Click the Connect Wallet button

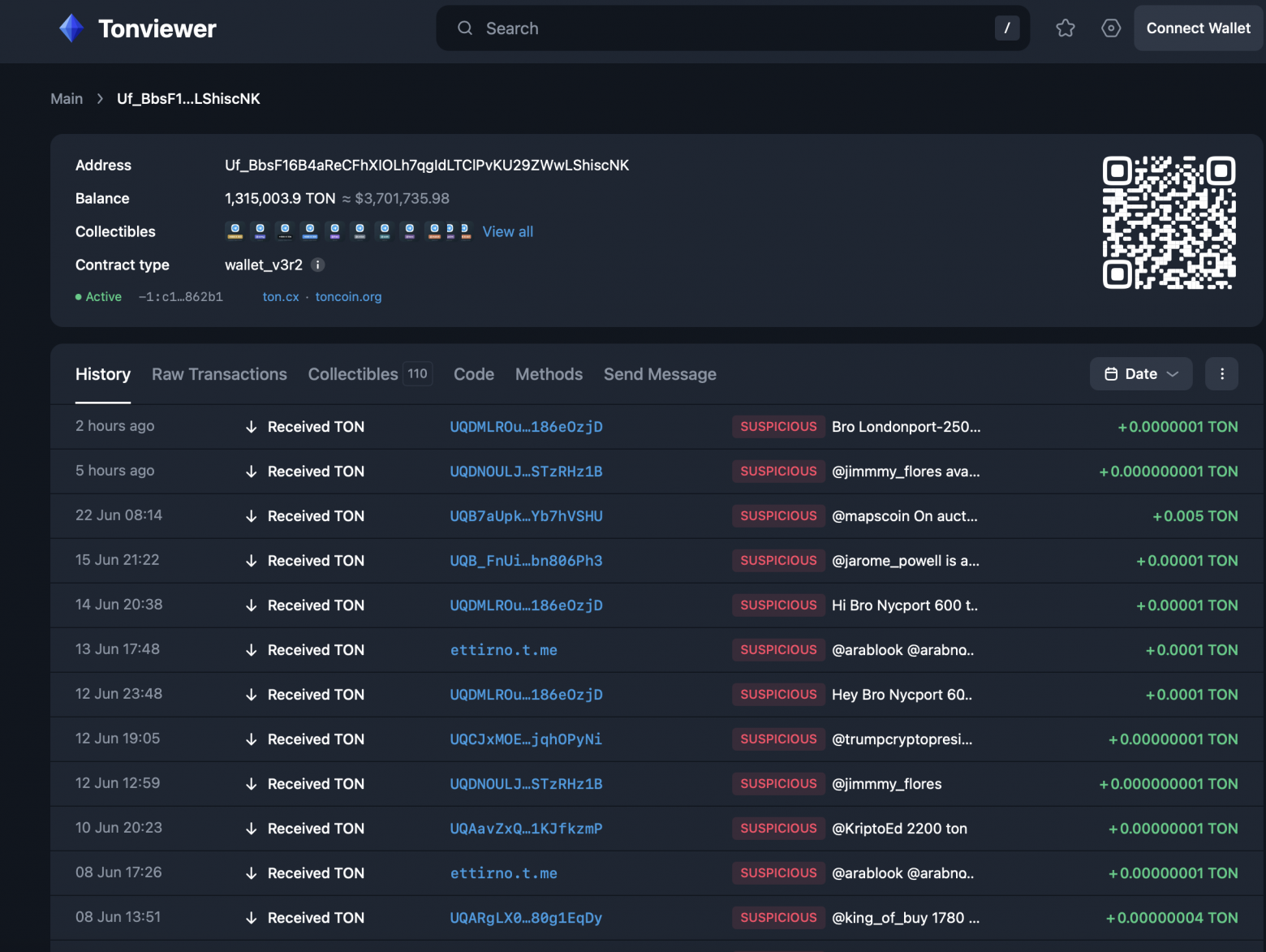[x=1199, y=28]
